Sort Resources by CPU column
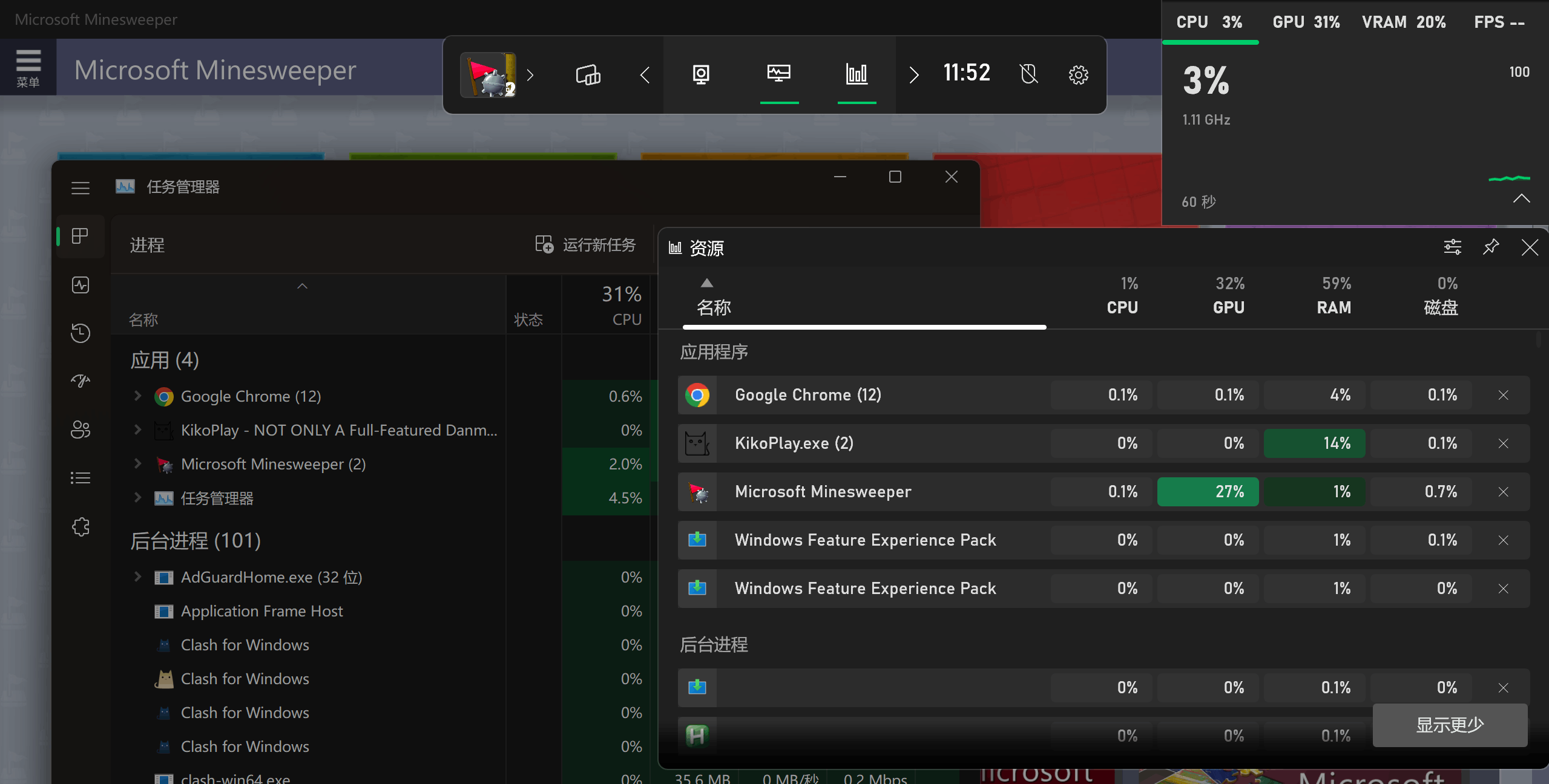 point(1122,296)
